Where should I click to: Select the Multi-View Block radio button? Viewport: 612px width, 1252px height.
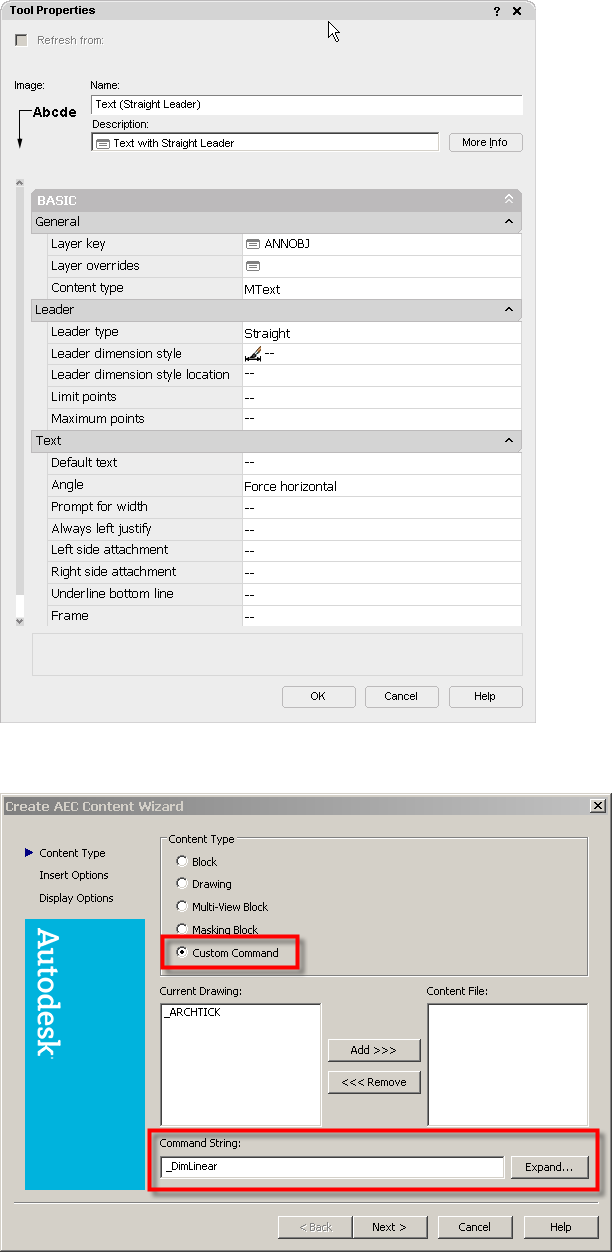coord(181,907)
